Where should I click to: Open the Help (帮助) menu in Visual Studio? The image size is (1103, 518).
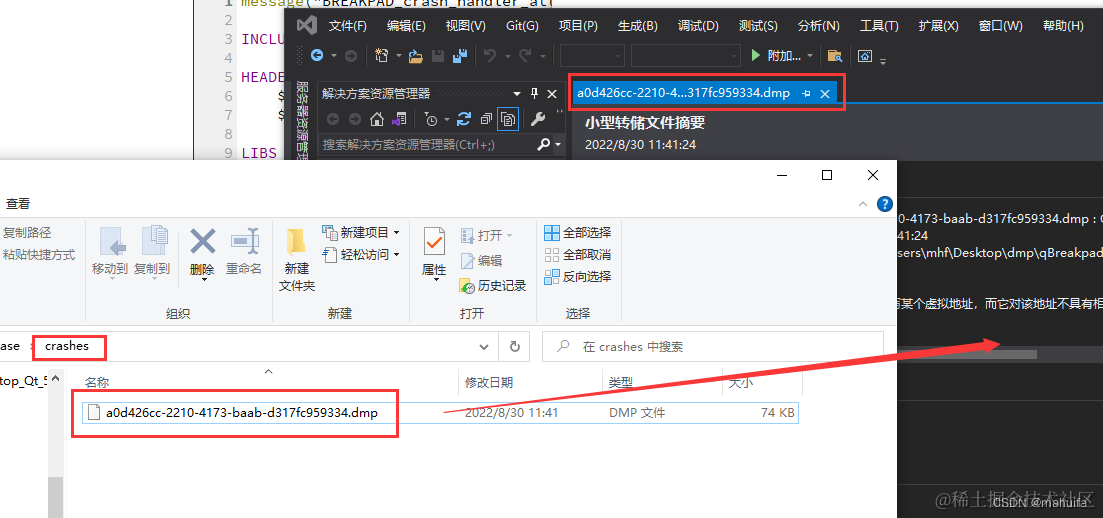coord(1063,25)
